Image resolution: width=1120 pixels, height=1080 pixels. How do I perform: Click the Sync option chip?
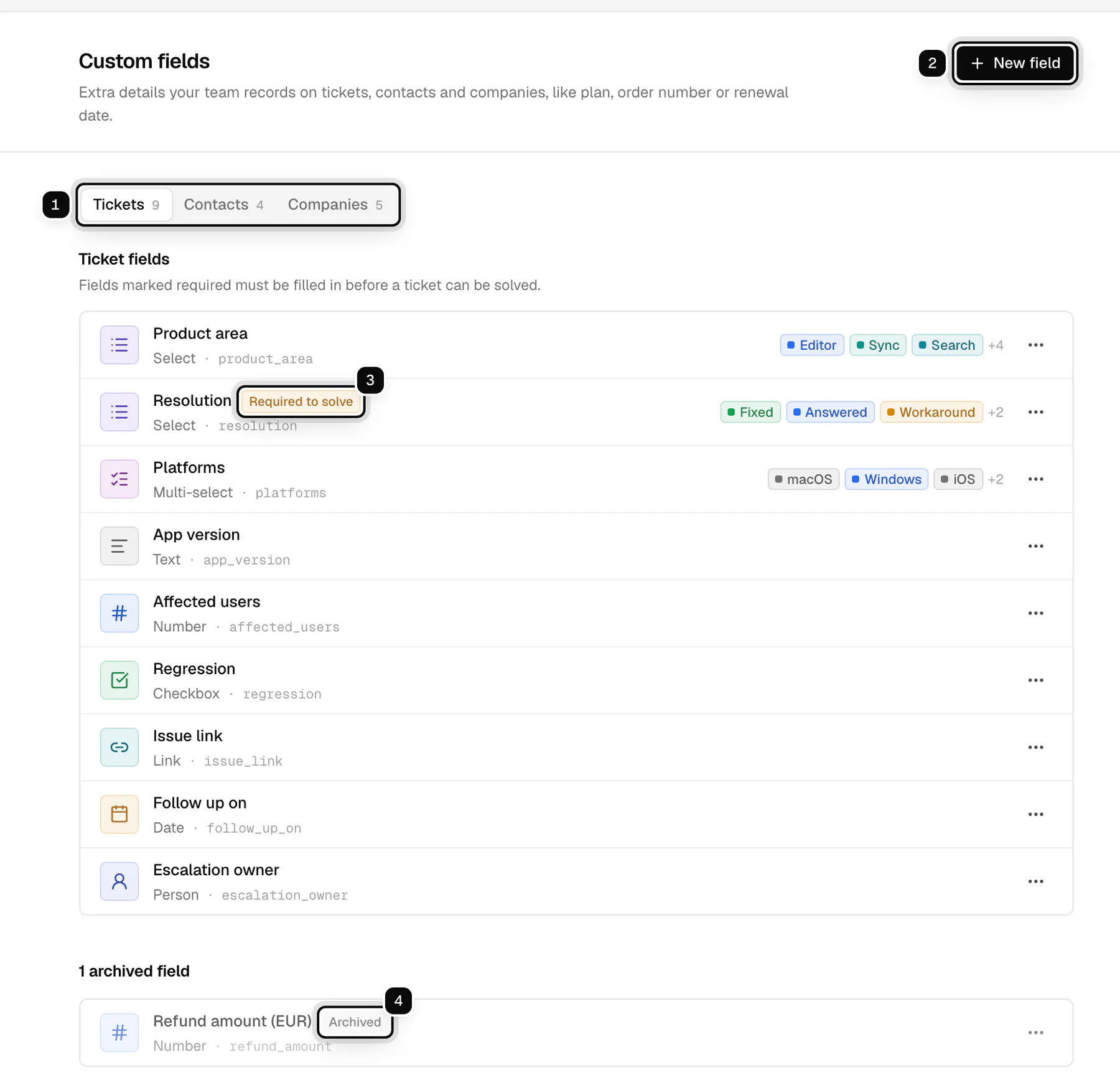click(877, 345)
